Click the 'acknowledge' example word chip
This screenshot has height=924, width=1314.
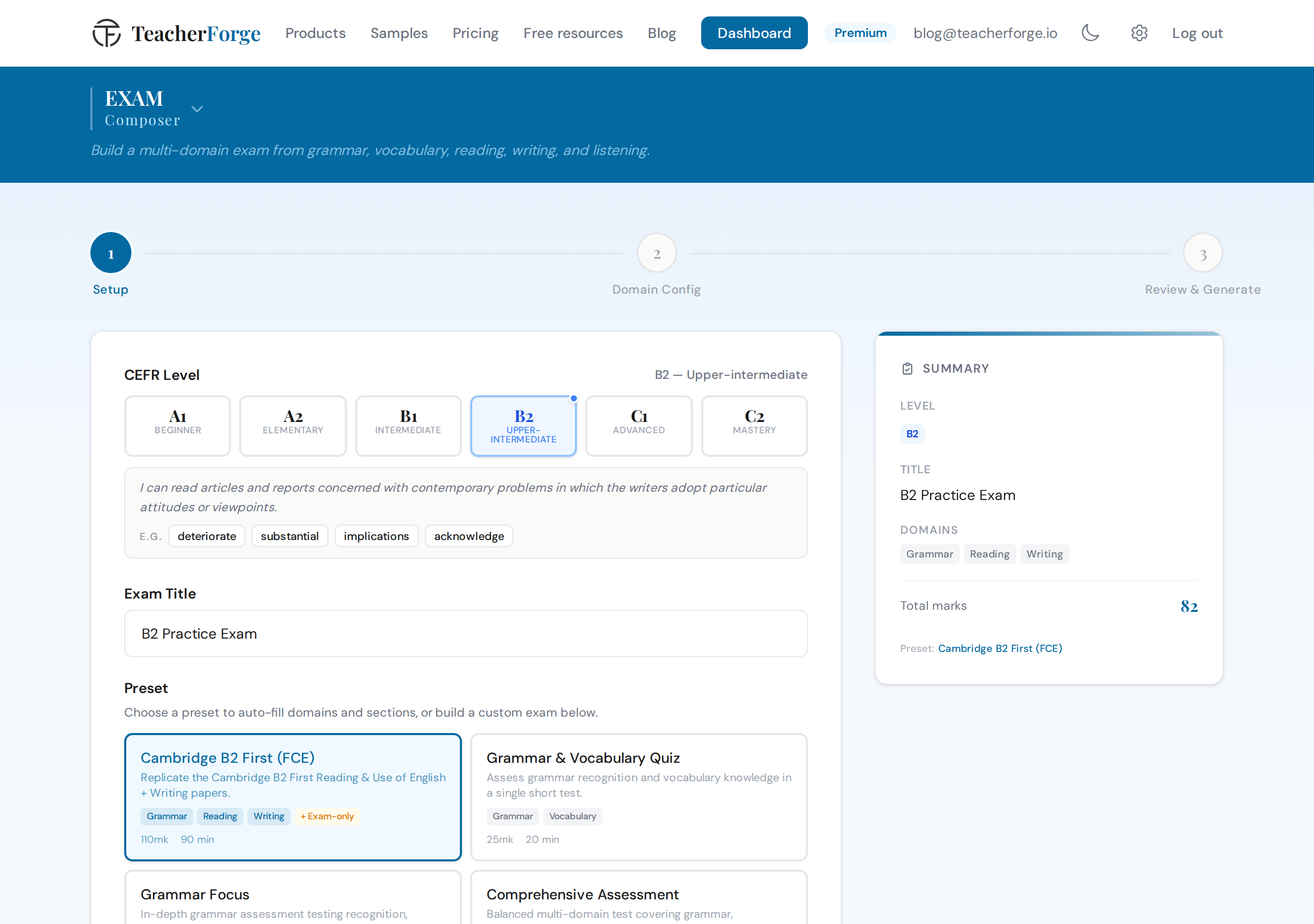pos(469,536)
